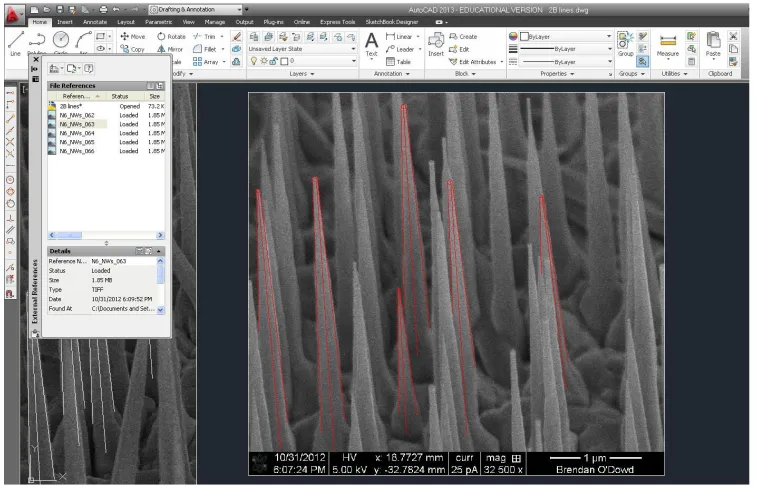758x486 pixels.
Task: Click the Mirror tool
Action: coord(170,49)
